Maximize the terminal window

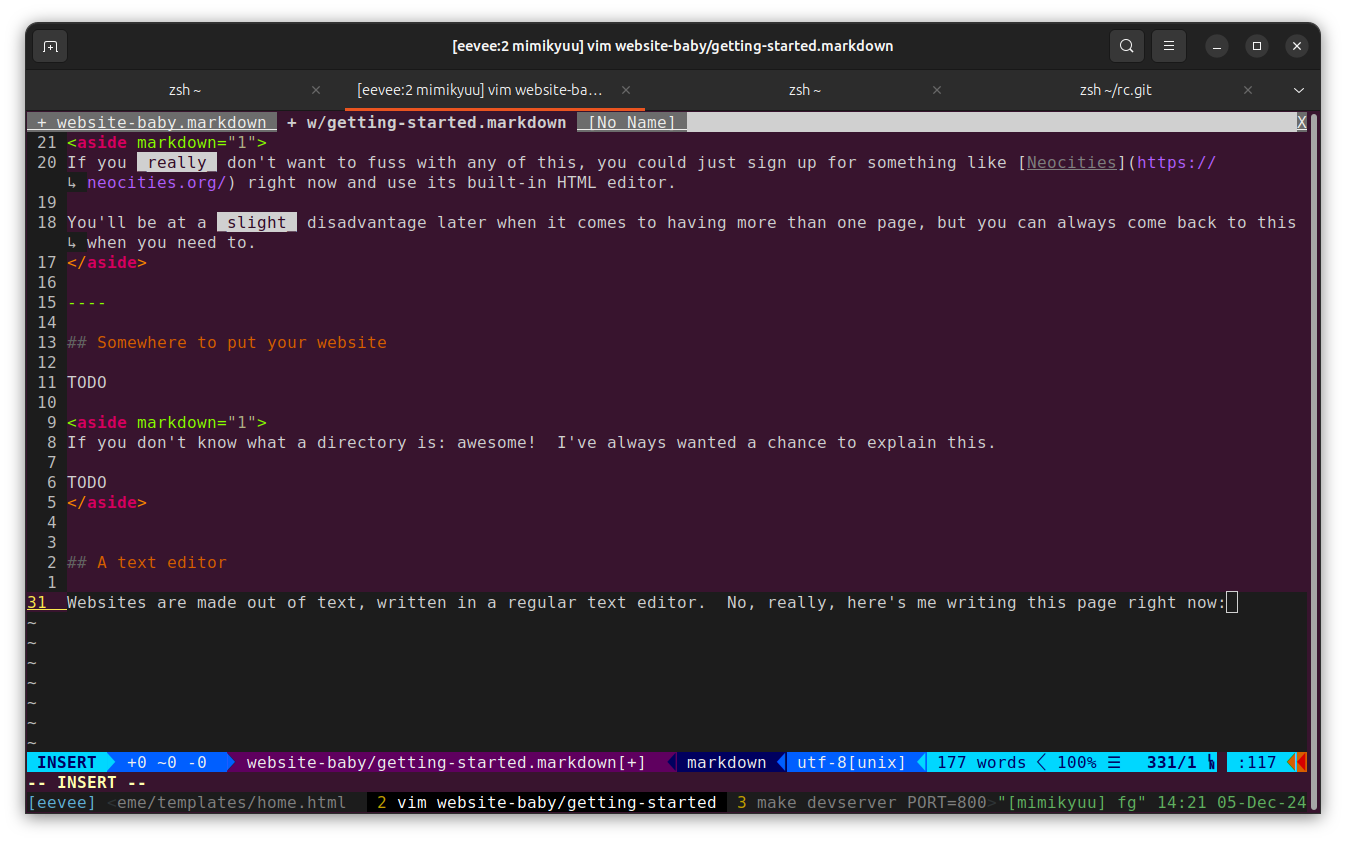pyautogui.click(x=1257, y=46)
